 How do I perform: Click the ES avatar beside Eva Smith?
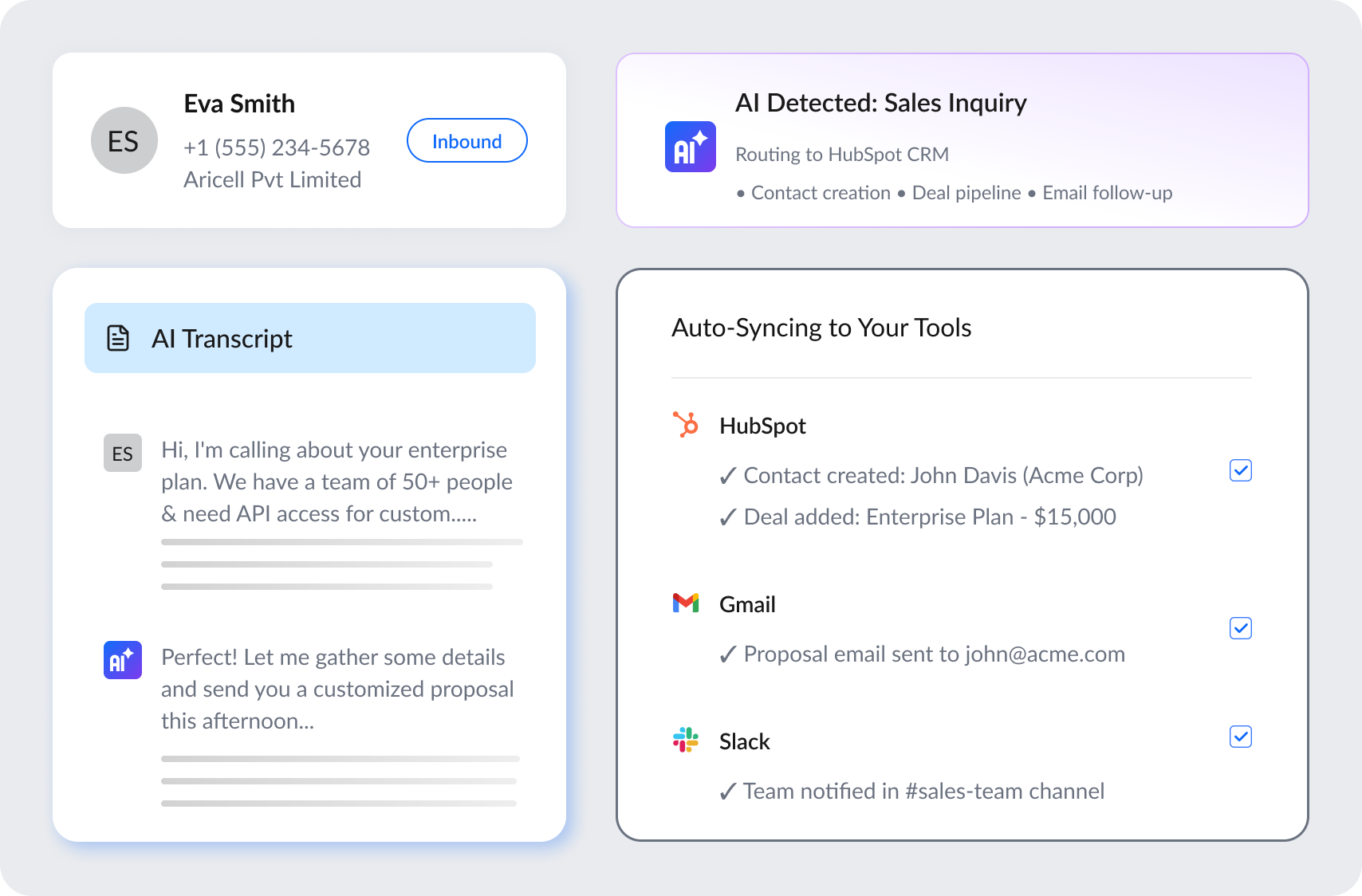coord(124,140)
